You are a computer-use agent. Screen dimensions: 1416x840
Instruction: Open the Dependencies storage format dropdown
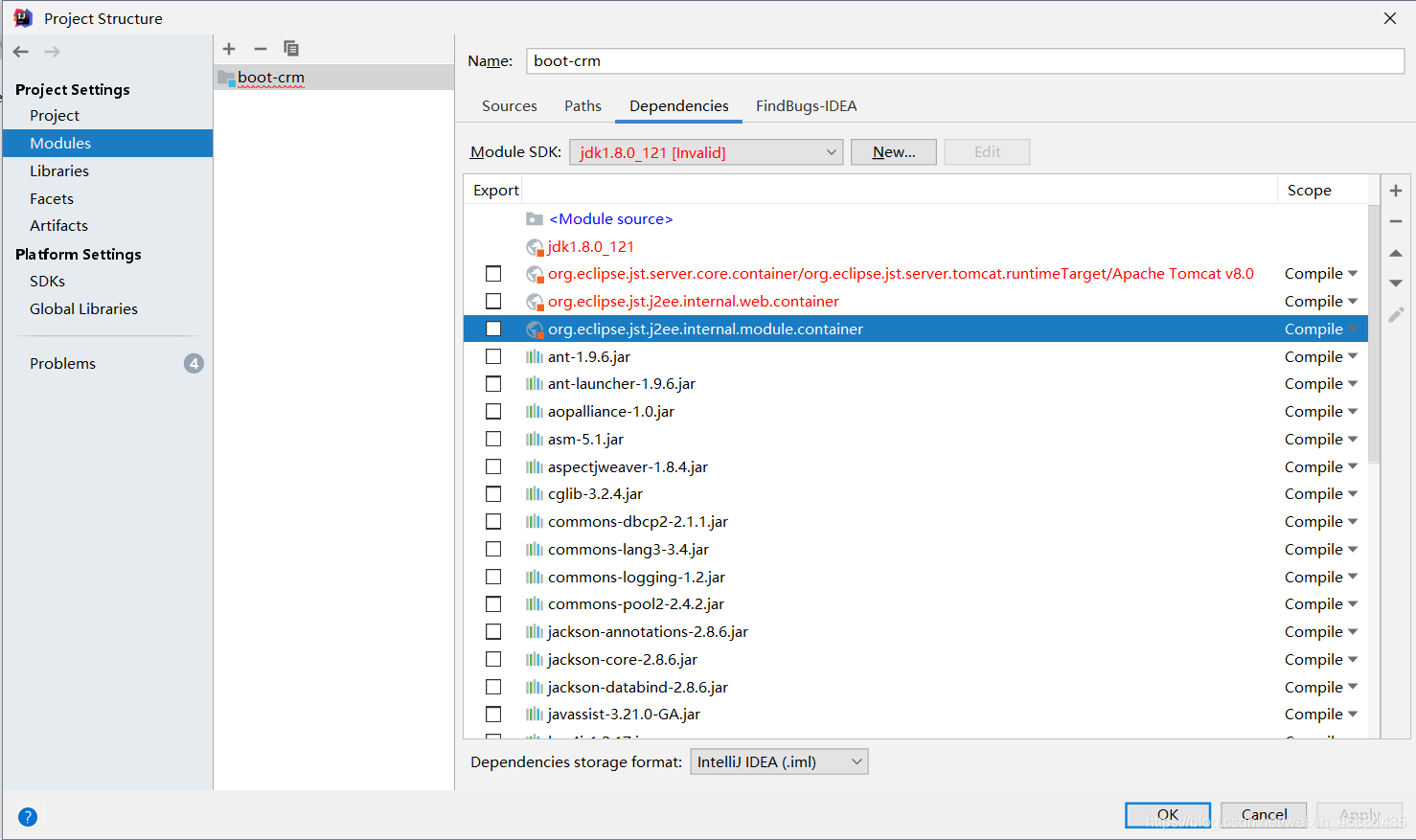tap(779, 762)
